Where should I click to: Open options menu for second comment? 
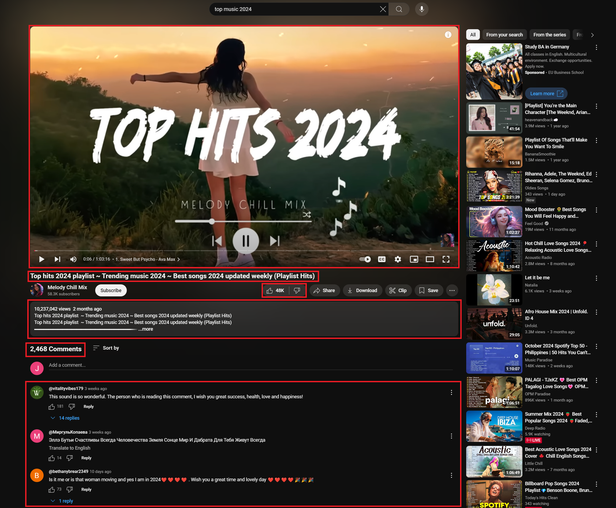pyautogui.click(x=451, y=436)
